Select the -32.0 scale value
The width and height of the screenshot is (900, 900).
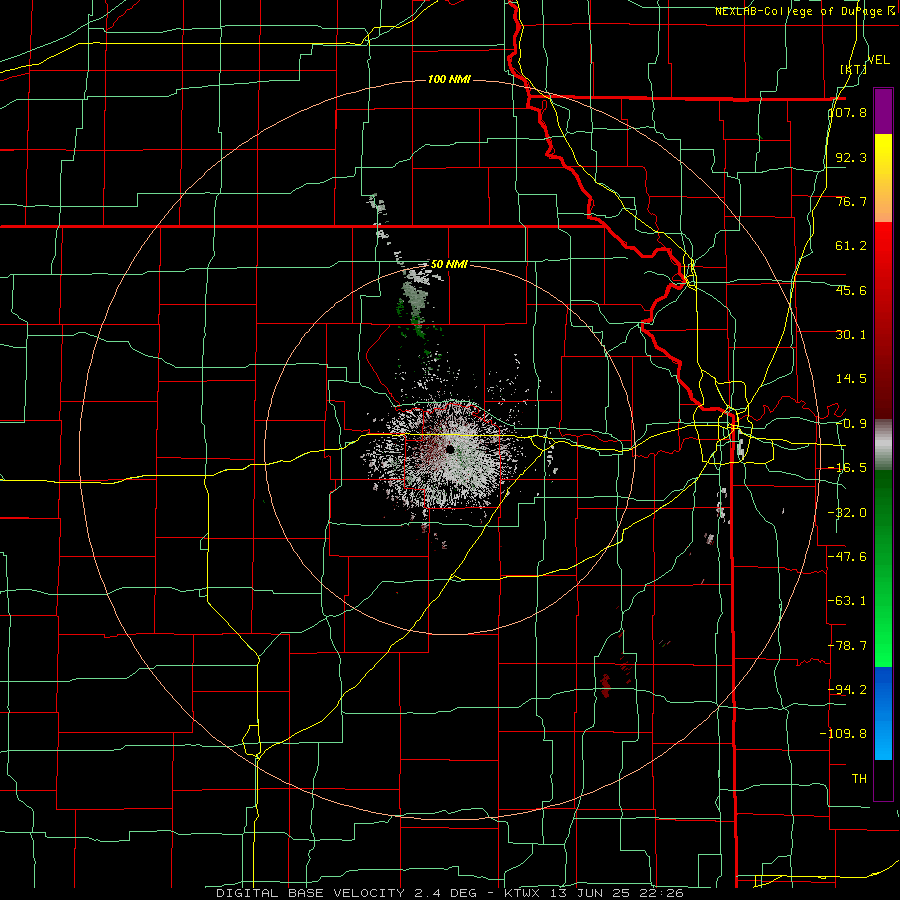tap(847, 513)
